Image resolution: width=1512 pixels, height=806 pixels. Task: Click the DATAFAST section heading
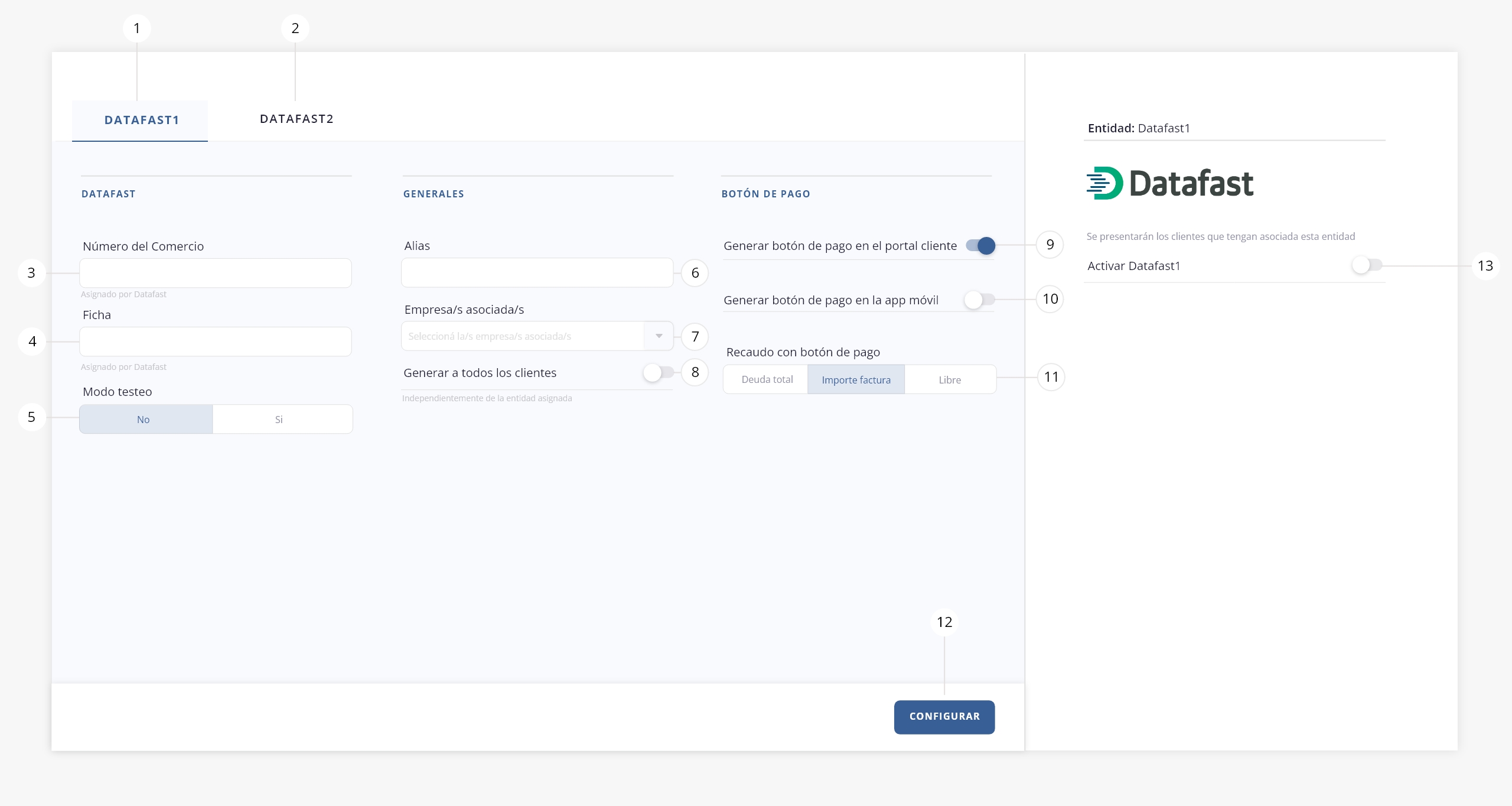coord(109,194)
